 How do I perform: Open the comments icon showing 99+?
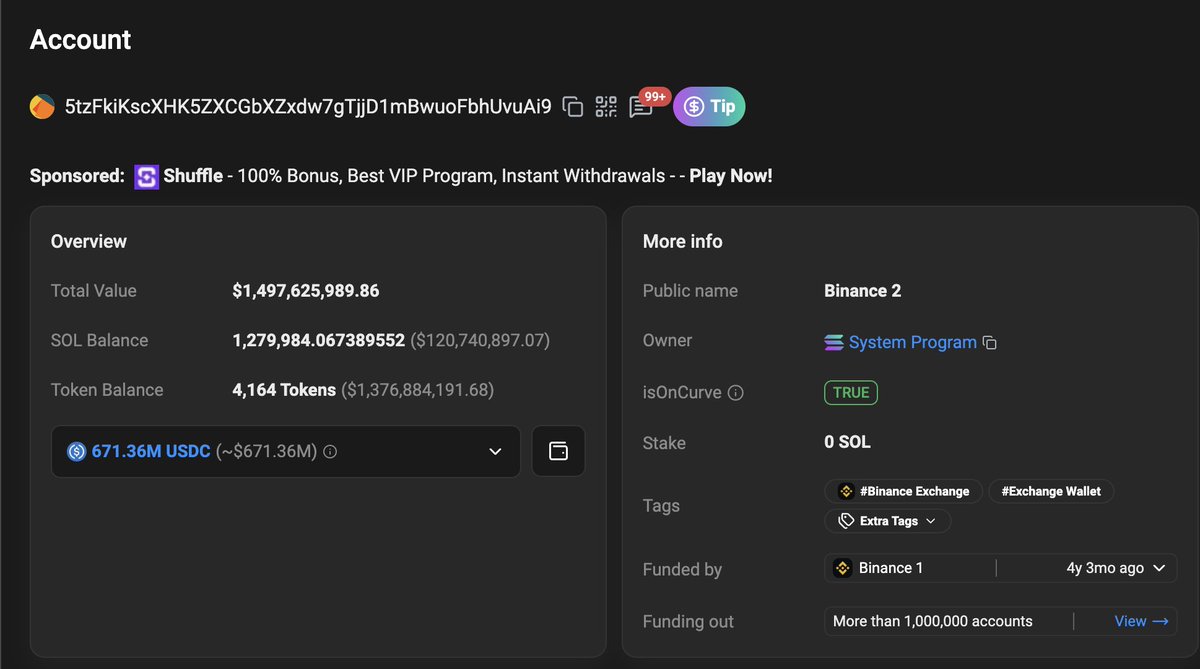pyautogui.click(x=641, y=107)
